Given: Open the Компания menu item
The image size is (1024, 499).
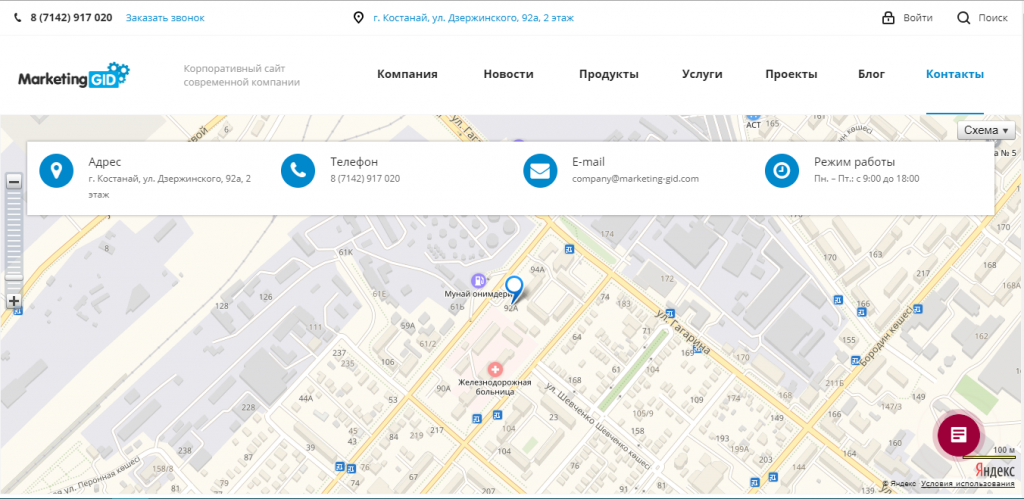Looking at the screenshot, I should click(407, 75).
